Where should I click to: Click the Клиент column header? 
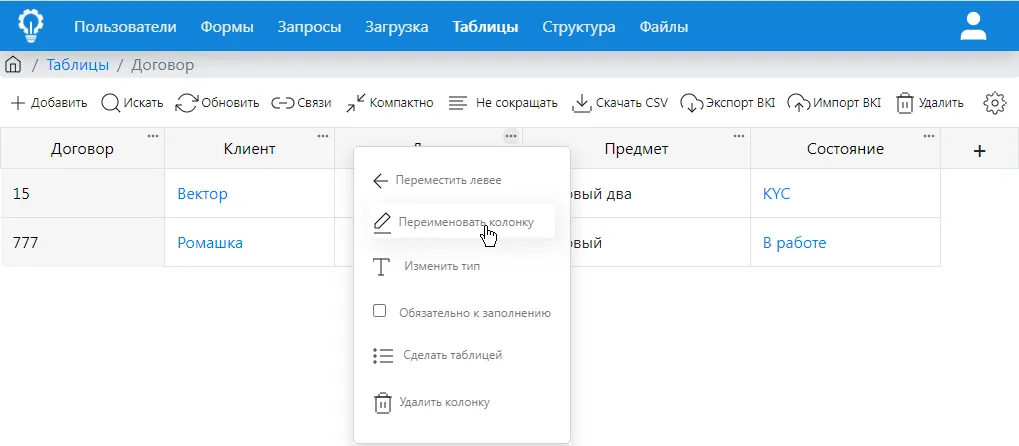250,149
